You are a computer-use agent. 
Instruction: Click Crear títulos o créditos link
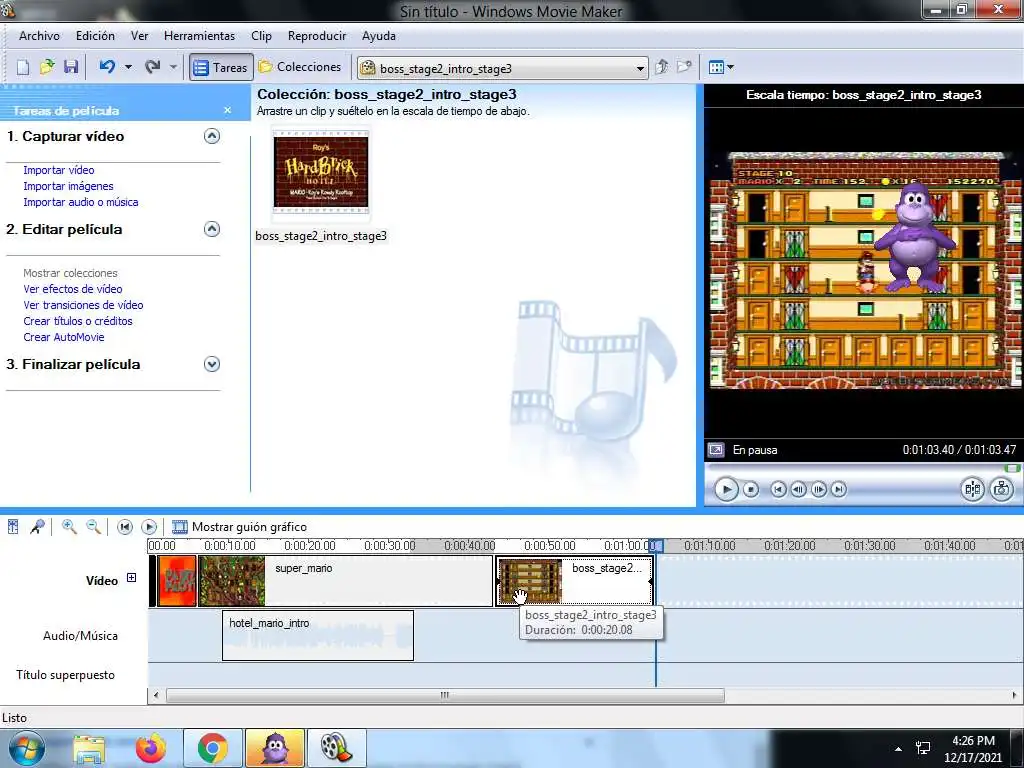tap(78, 321)
